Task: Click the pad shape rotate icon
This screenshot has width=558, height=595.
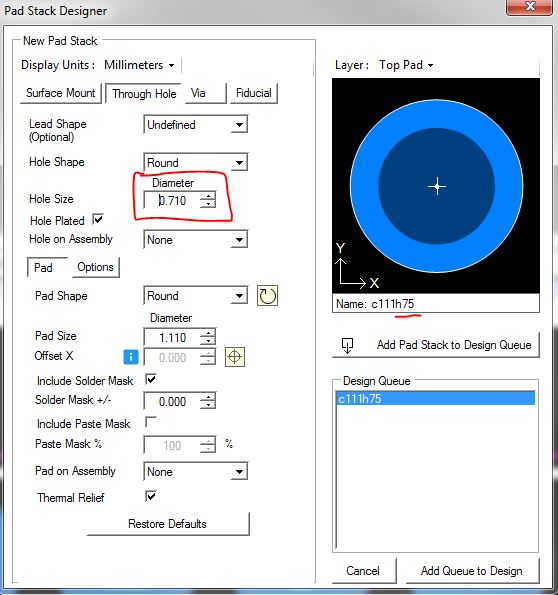Action: point(268,296)
